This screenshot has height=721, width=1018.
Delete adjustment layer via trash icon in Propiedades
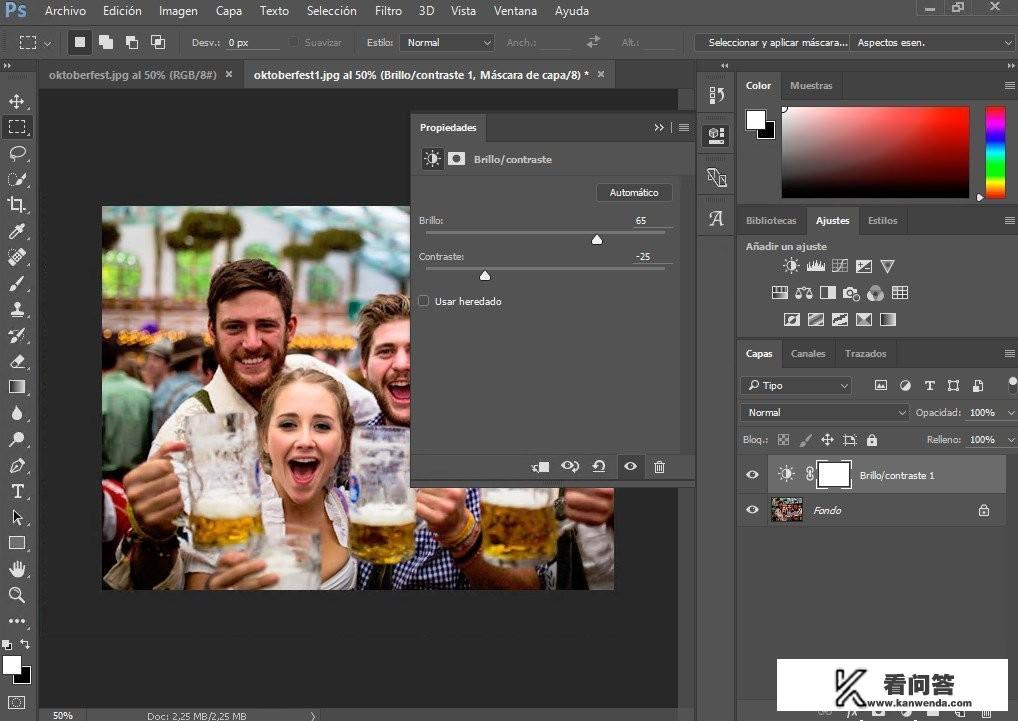coord(659,466)
